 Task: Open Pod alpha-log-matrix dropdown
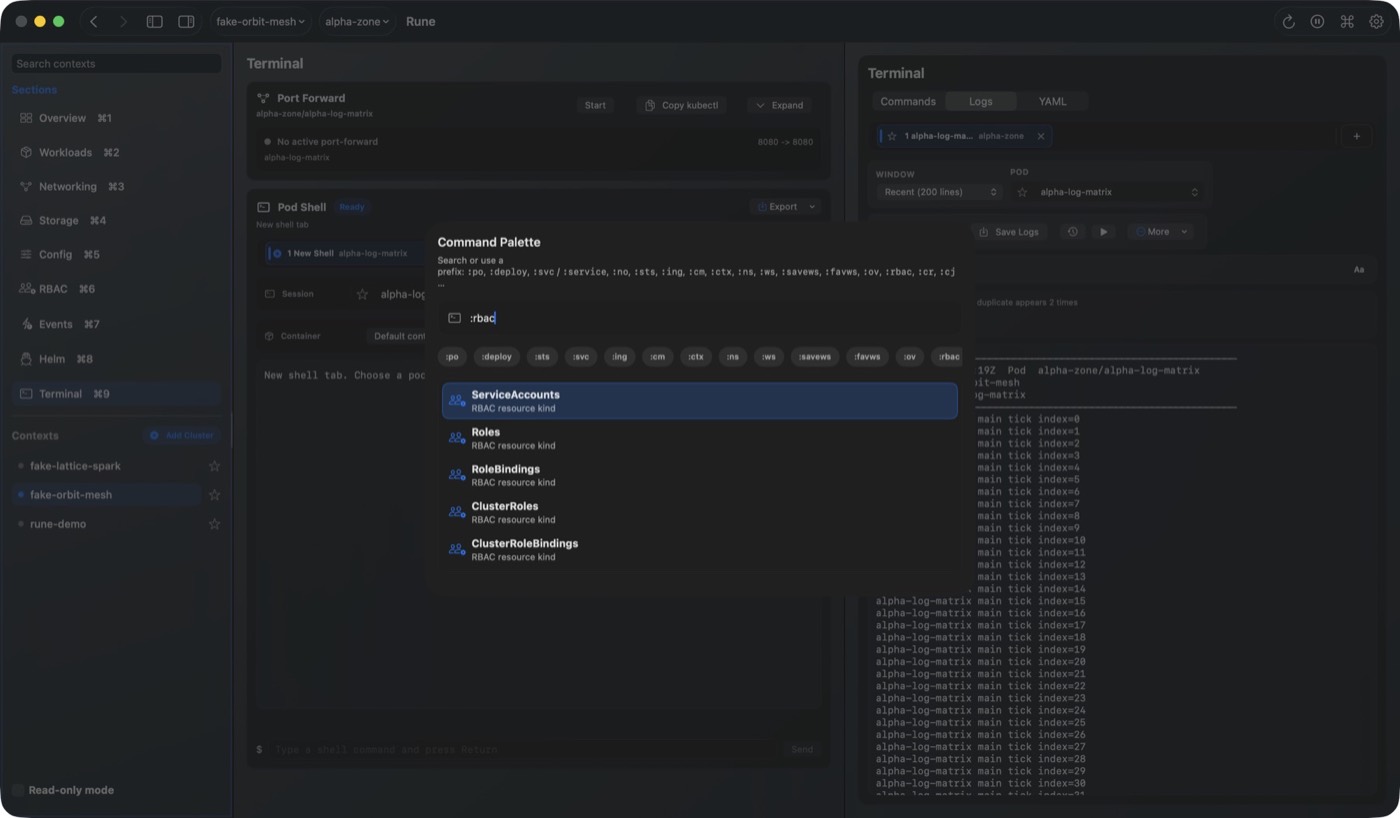(x=1118, y=192)
